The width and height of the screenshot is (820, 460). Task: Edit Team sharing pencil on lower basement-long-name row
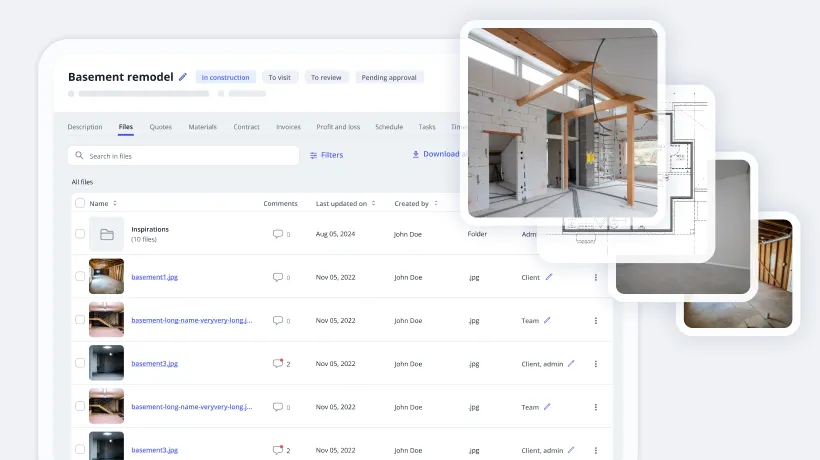coord(547,407)
